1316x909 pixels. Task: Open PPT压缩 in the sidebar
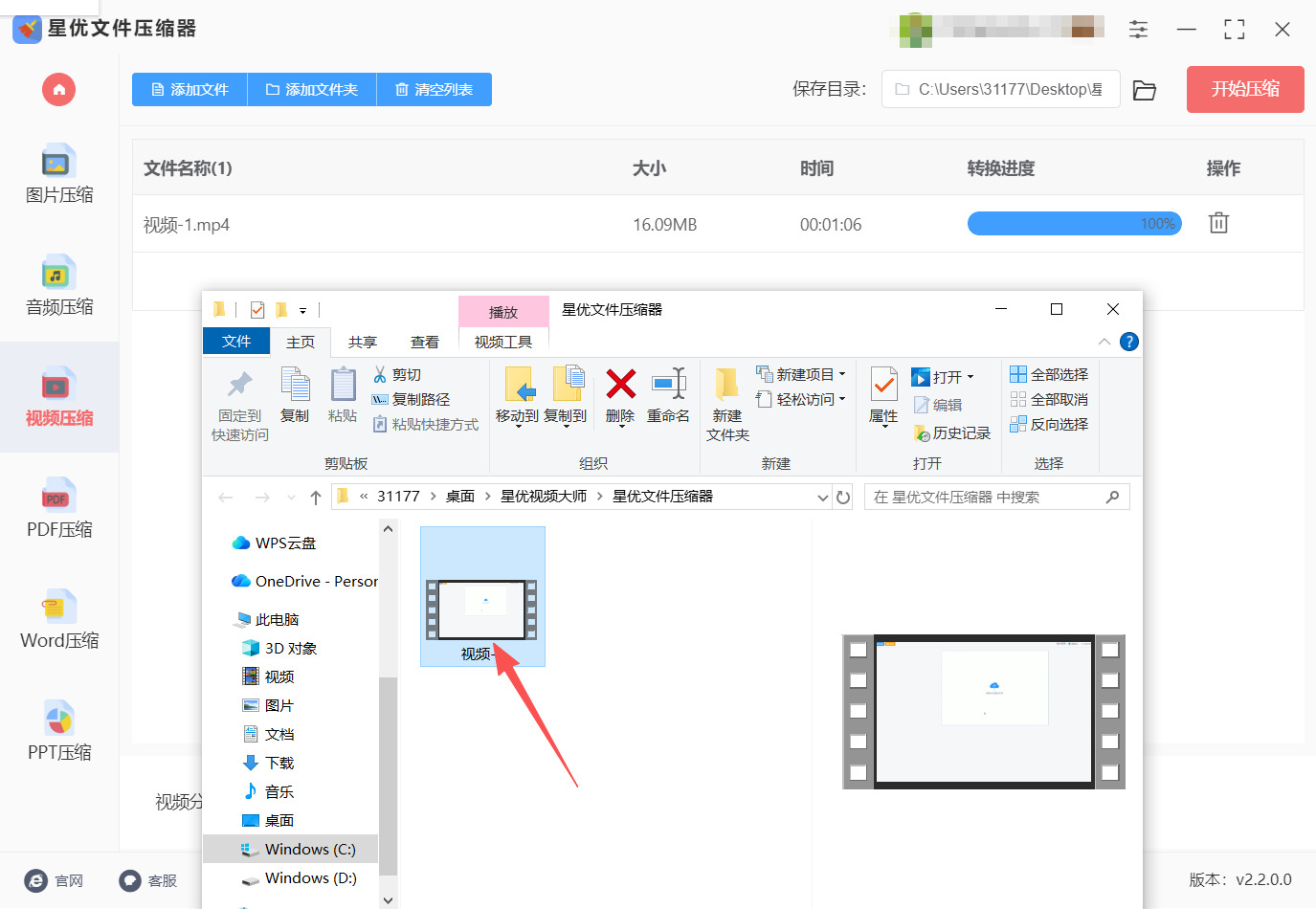(x=59, y=733)
